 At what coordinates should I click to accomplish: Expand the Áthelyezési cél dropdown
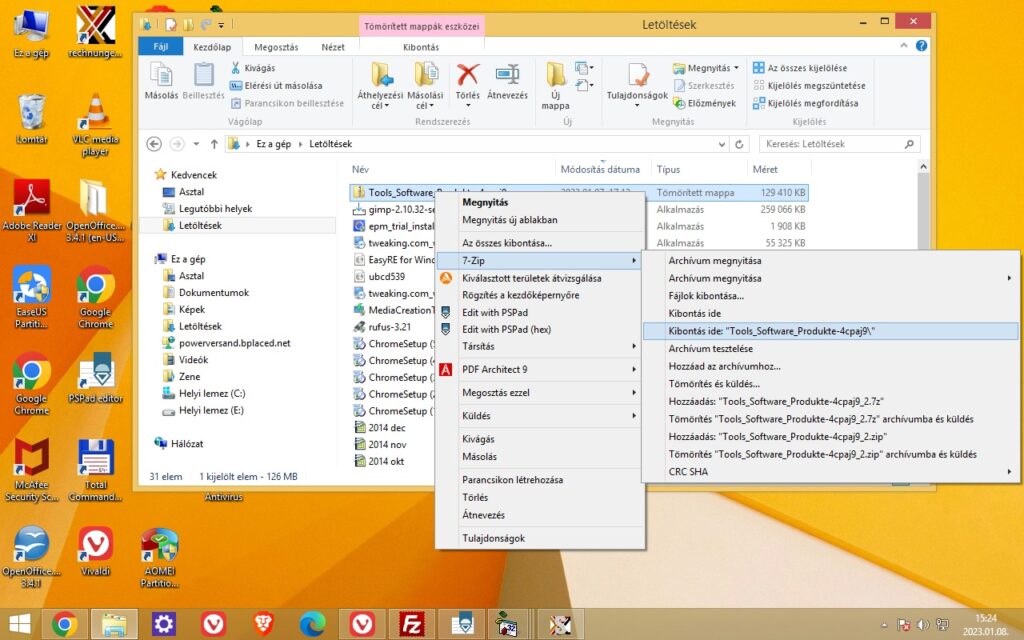(x=387, y=106)
